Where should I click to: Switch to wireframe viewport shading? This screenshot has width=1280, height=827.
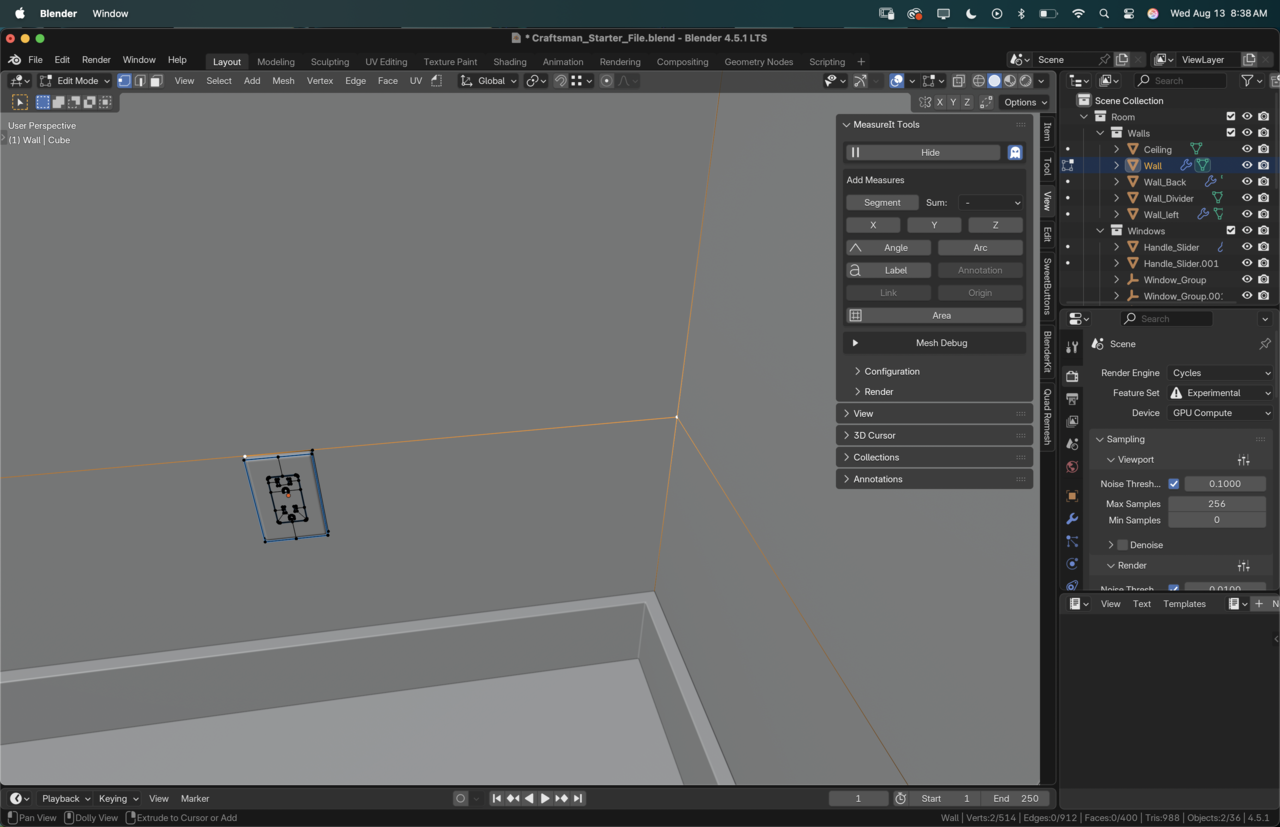tap(979, 81)
